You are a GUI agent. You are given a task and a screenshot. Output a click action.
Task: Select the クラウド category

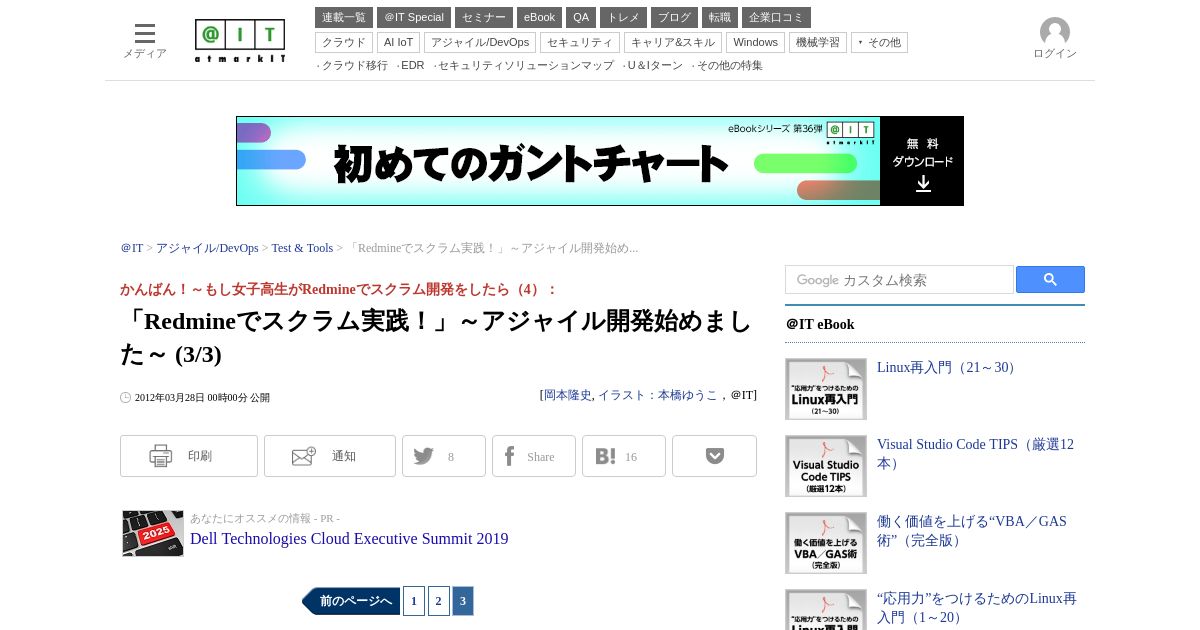(x=344, y=43)
